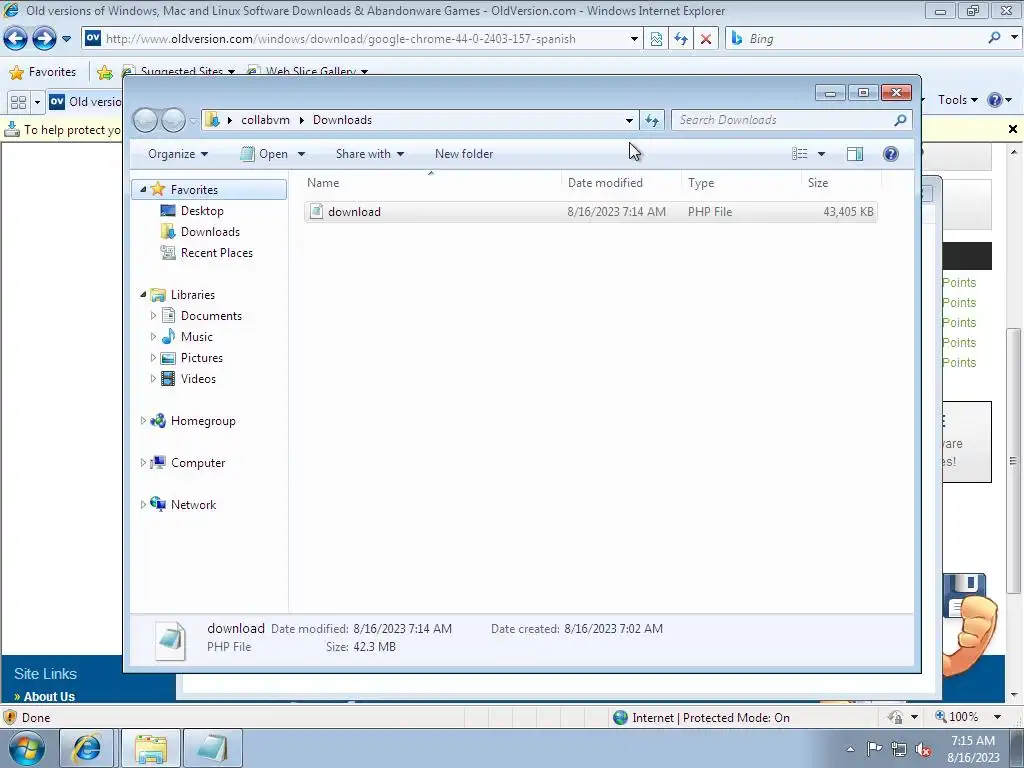
Task: Open Pictures library
Action: [x=201, y=358]
